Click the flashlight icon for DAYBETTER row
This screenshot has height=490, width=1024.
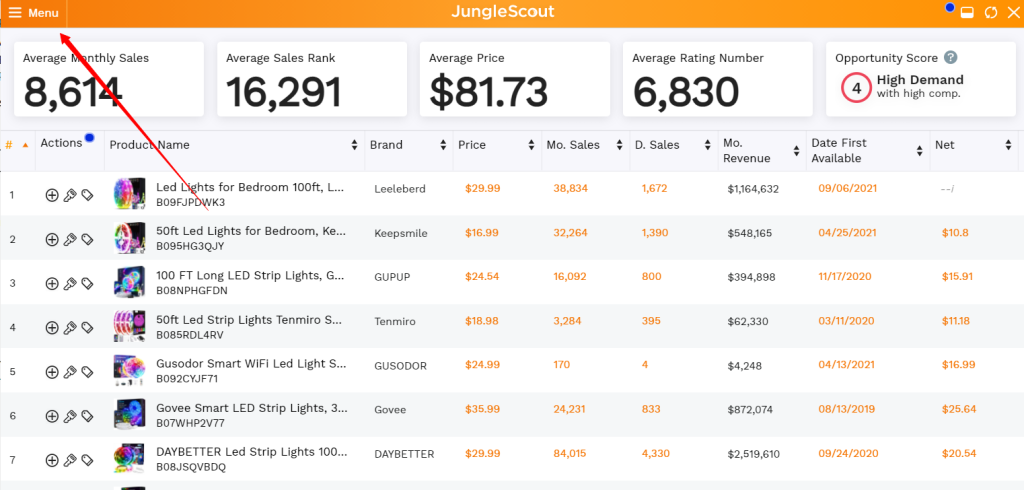click(70, 460)
